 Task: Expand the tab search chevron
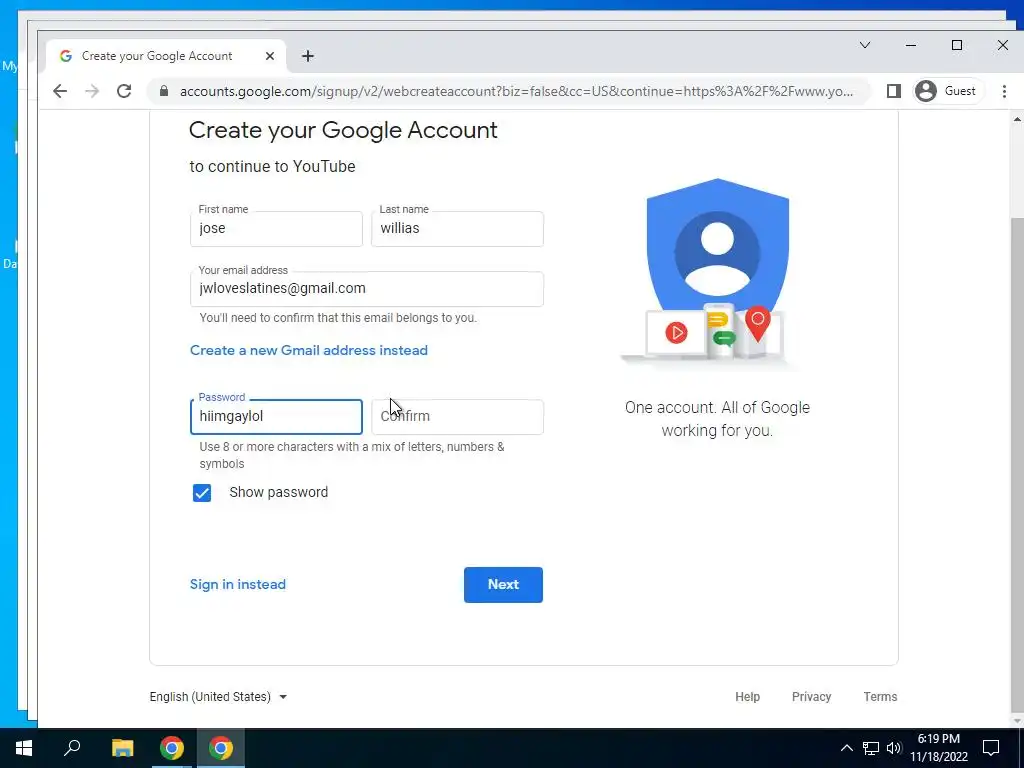click(x=865, y=45)
